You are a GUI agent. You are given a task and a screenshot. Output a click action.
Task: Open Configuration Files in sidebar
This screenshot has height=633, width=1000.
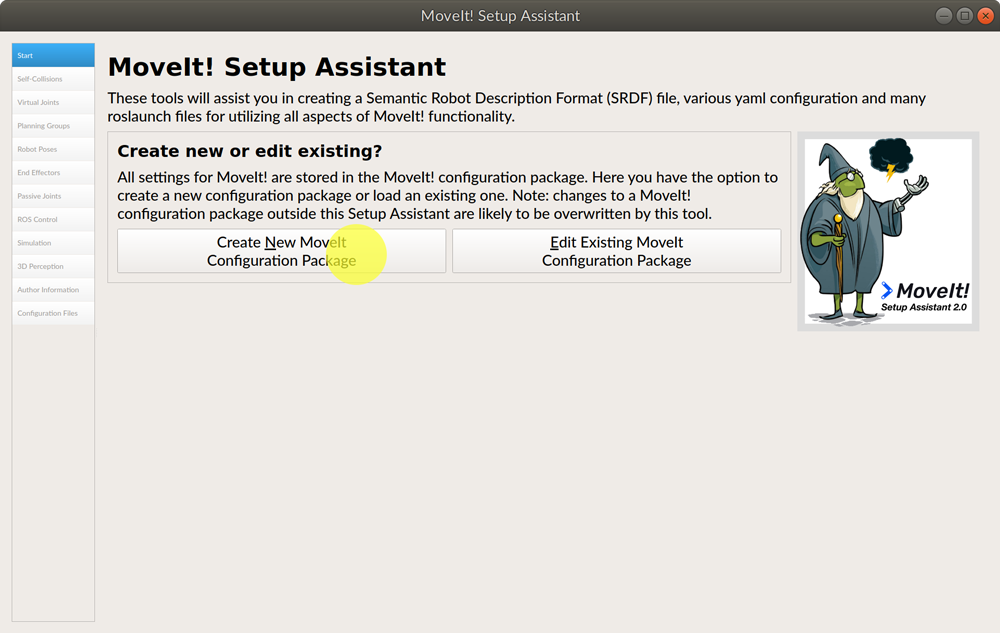point(53,313)
